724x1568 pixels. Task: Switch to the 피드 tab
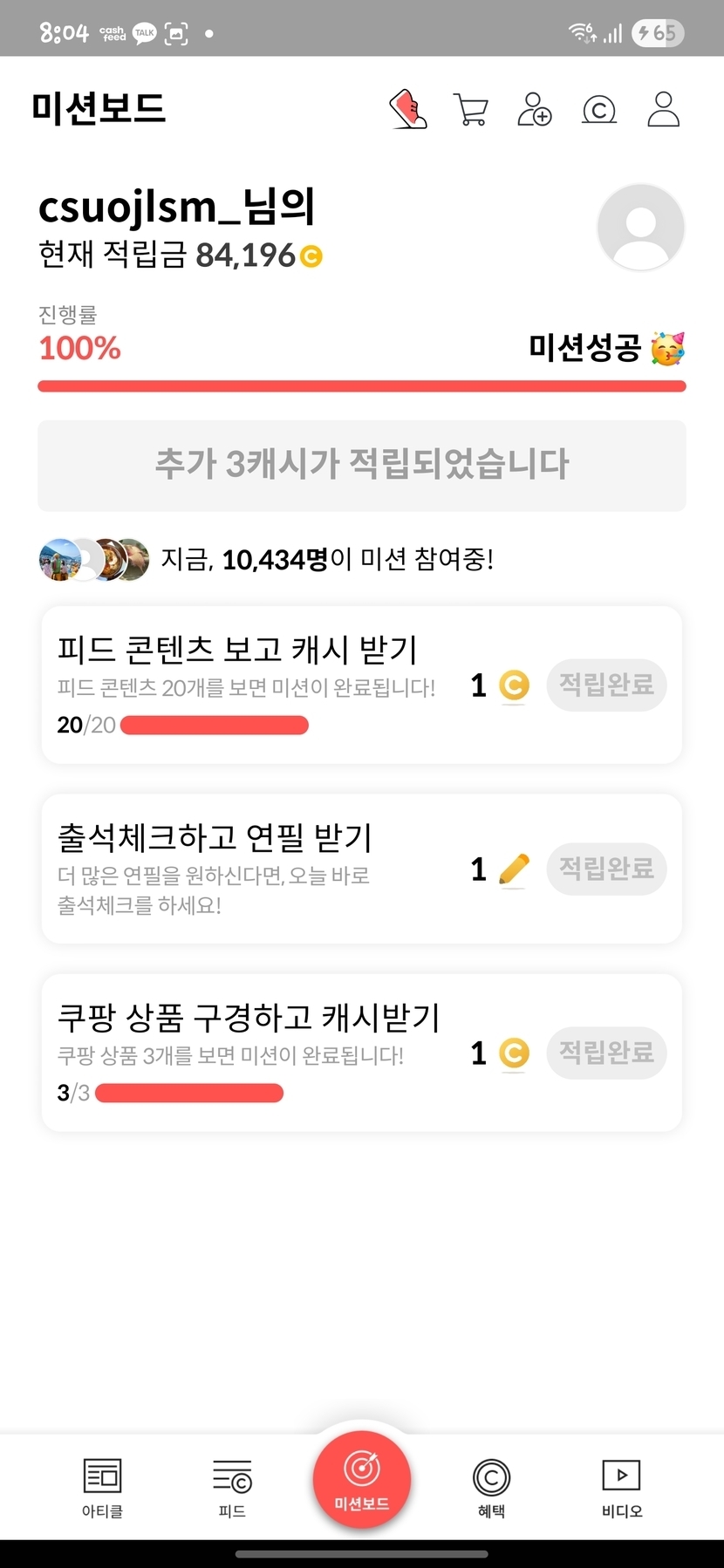pyautogui.click(x=232, y=1487)
